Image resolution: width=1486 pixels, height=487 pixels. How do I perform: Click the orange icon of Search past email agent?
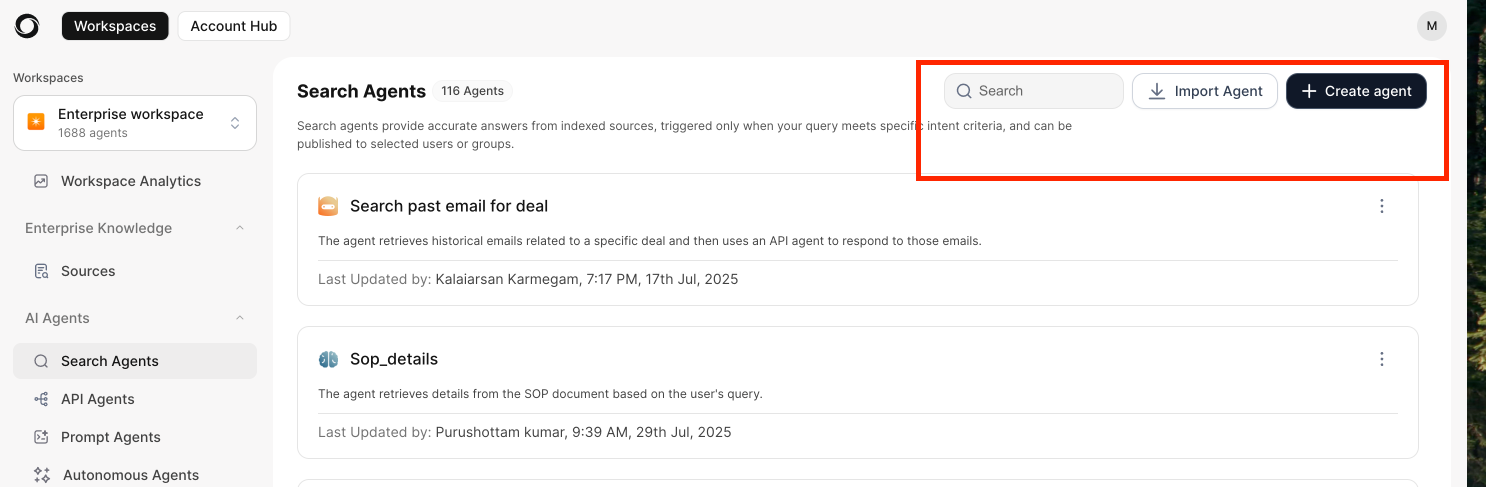pyautogui.click(x=328, y=206)
